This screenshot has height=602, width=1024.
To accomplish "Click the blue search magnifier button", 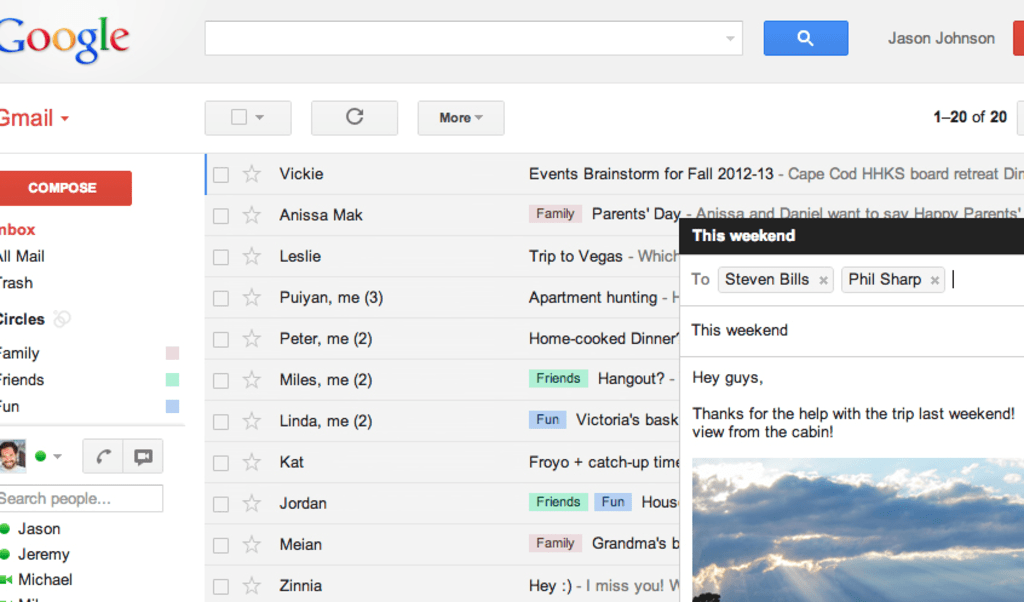I will click(x=805, y=38).
